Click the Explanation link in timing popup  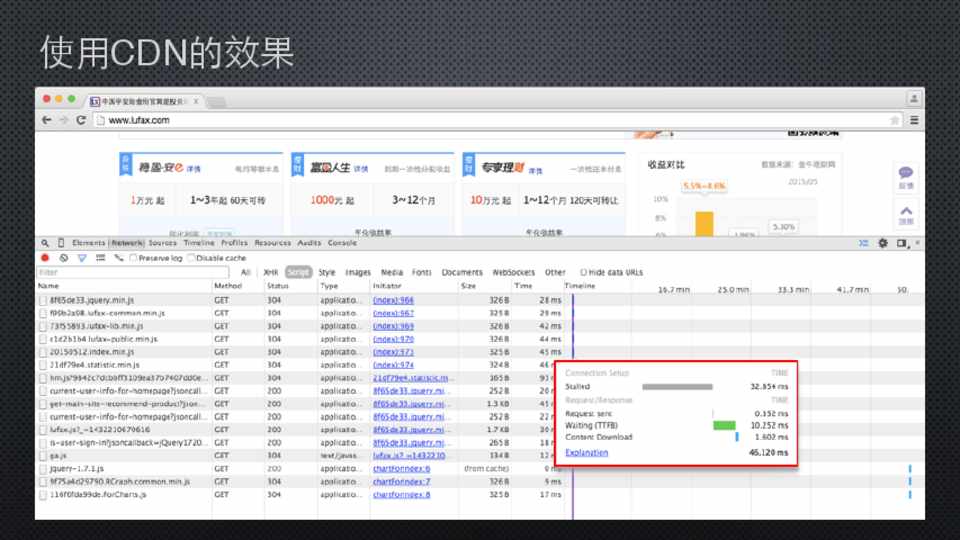tap(586, 453)
